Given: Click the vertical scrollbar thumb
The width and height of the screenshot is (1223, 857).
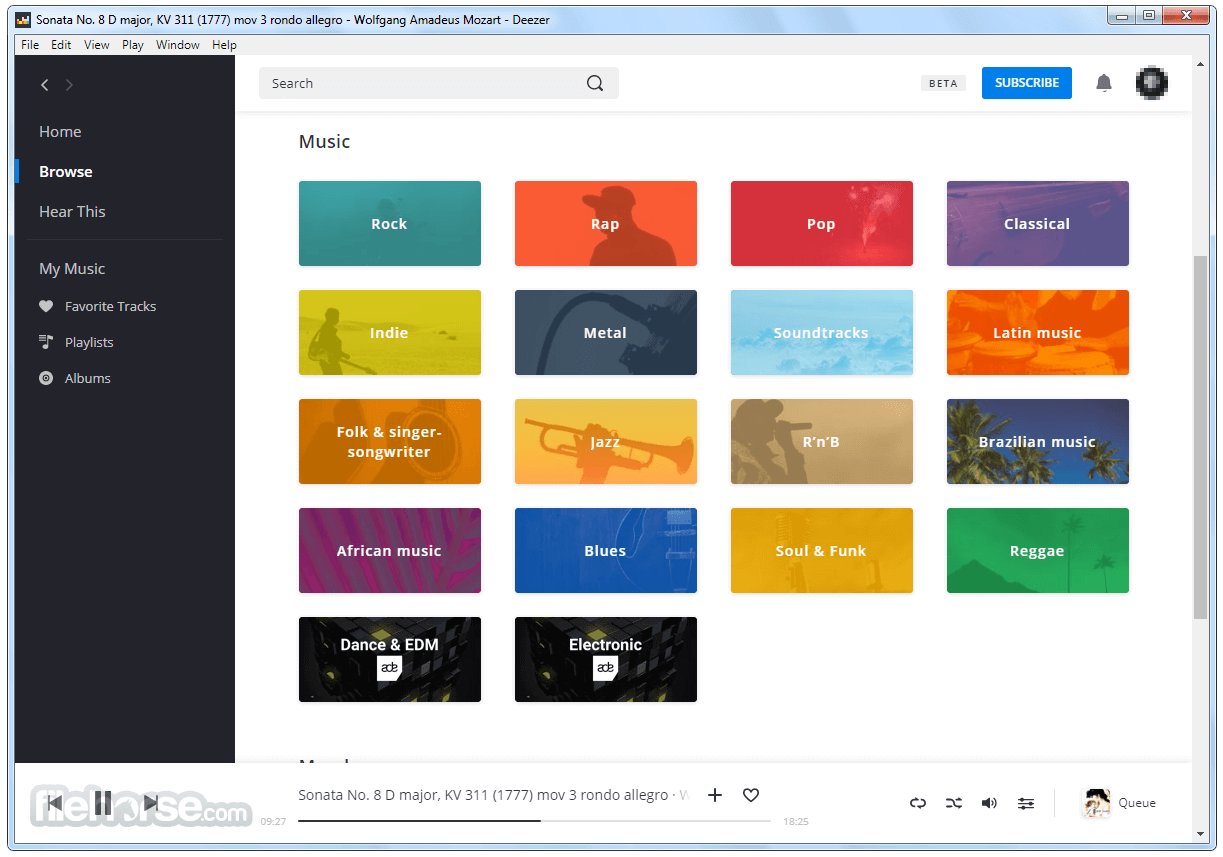Looking at the screenshot, I should point(1200,437).
